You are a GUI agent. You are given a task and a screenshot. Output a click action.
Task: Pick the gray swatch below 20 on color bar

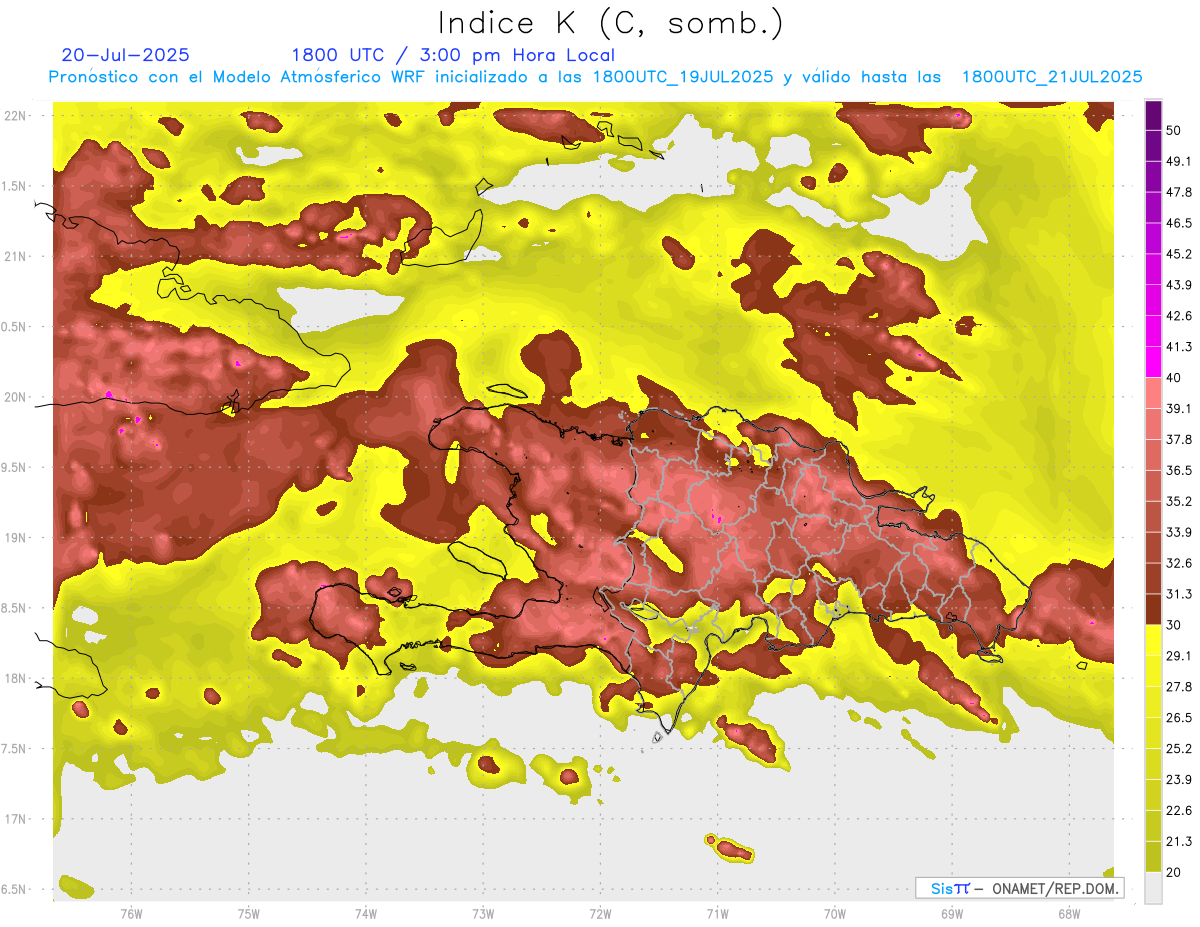tap(1153, 888)
